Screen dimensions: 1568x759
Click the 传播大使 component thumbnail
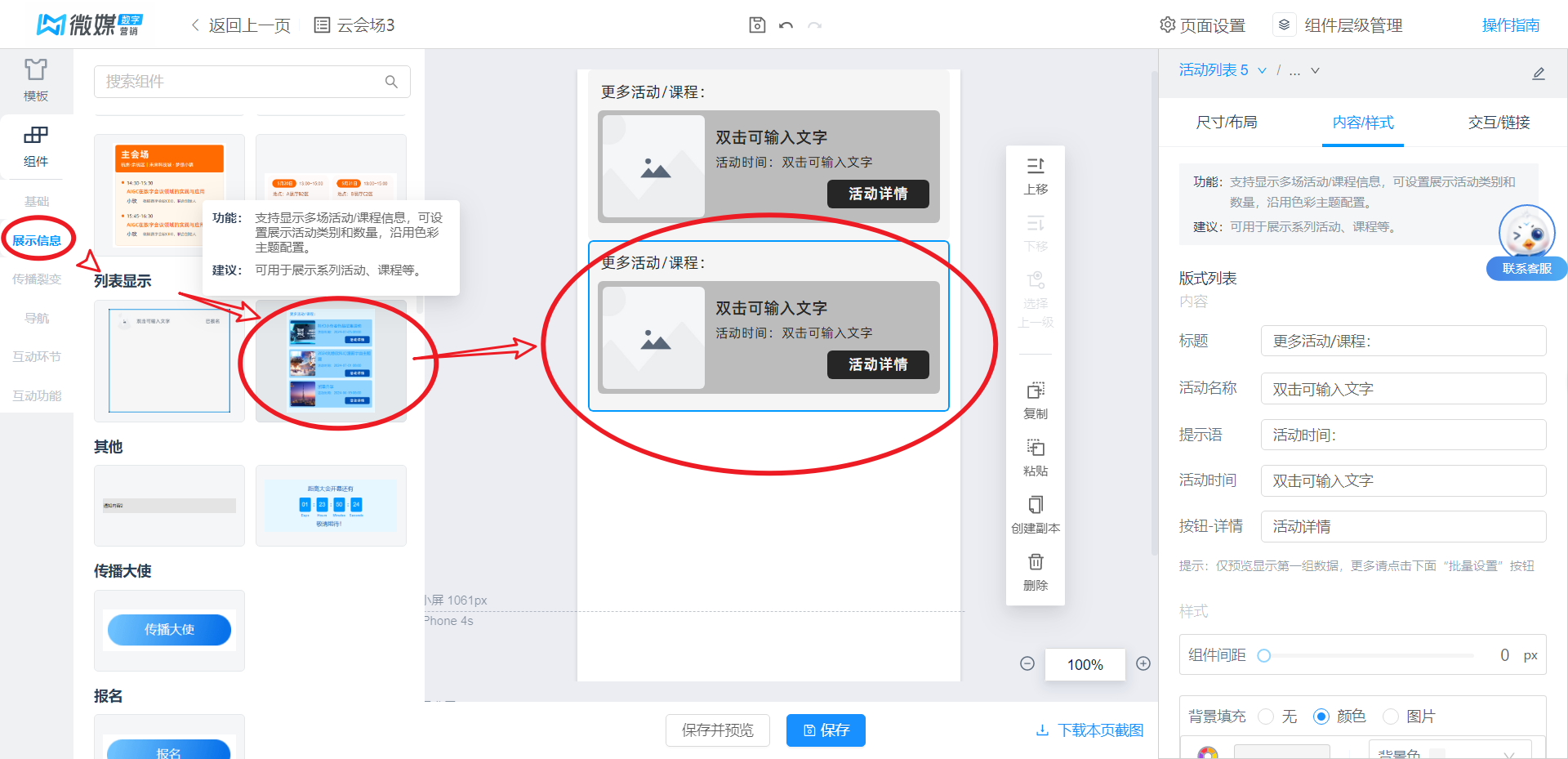click(169, 630)
